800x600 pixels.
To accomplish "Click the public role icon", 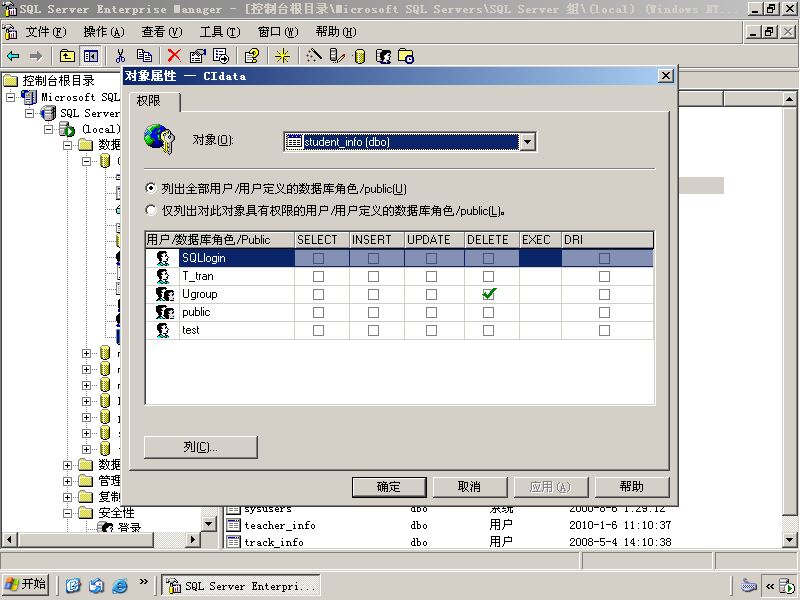I will 164,312.
